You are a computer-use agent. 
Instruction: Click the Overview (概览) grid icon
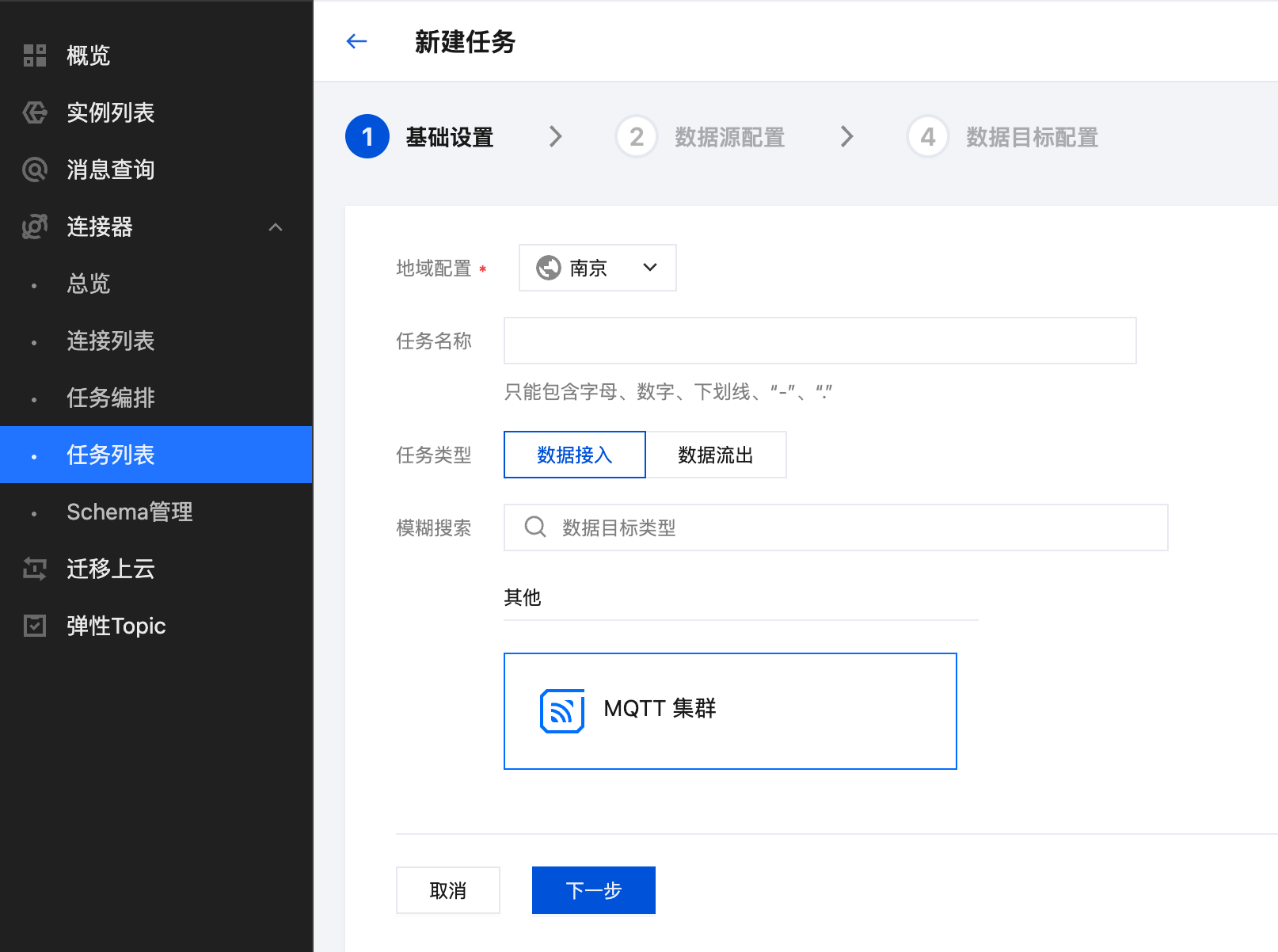pyautogui.click(x=35, y=55)
